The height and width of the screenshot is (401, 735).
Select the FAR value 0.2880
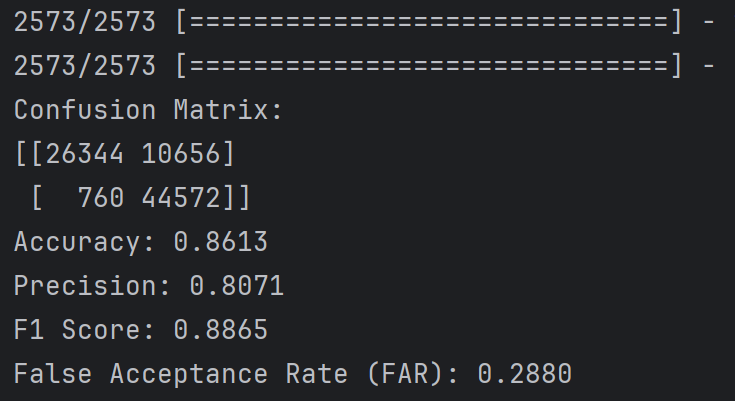(x=524, y=375)
